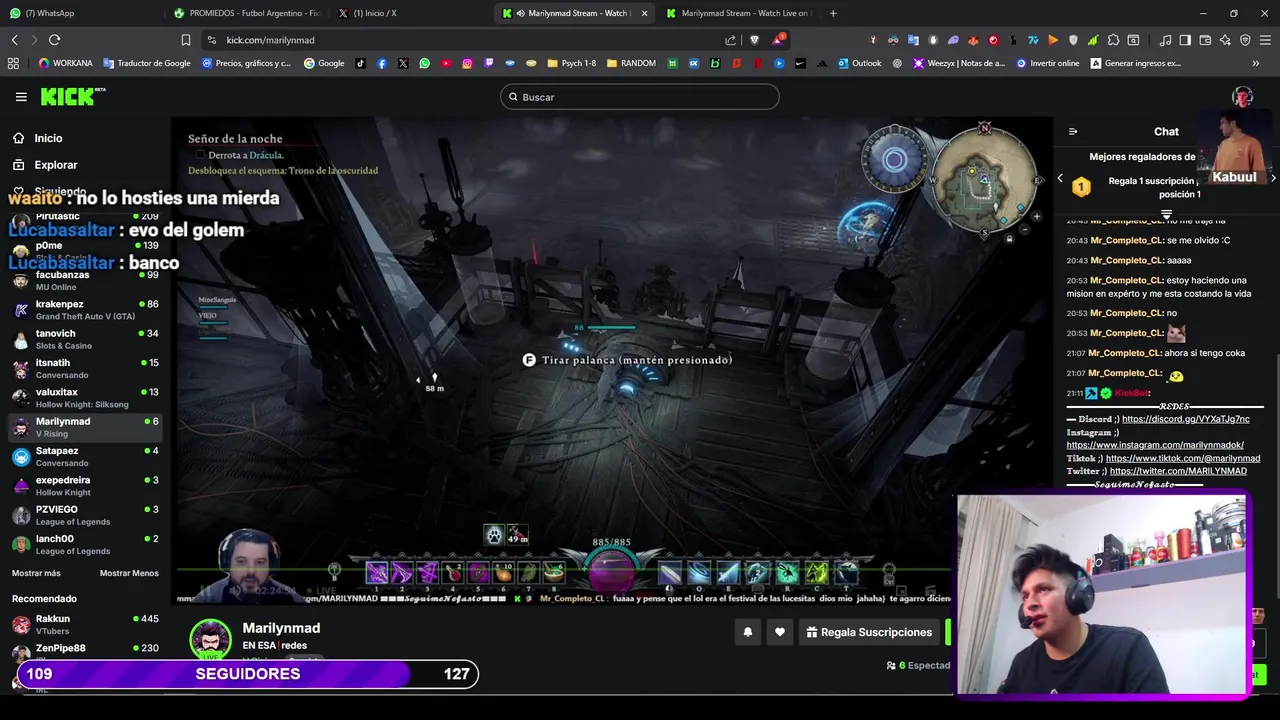The image size is (1280, 720).
Task: Open the music playlist icon in the toolbar
Action: point(1165,40)
